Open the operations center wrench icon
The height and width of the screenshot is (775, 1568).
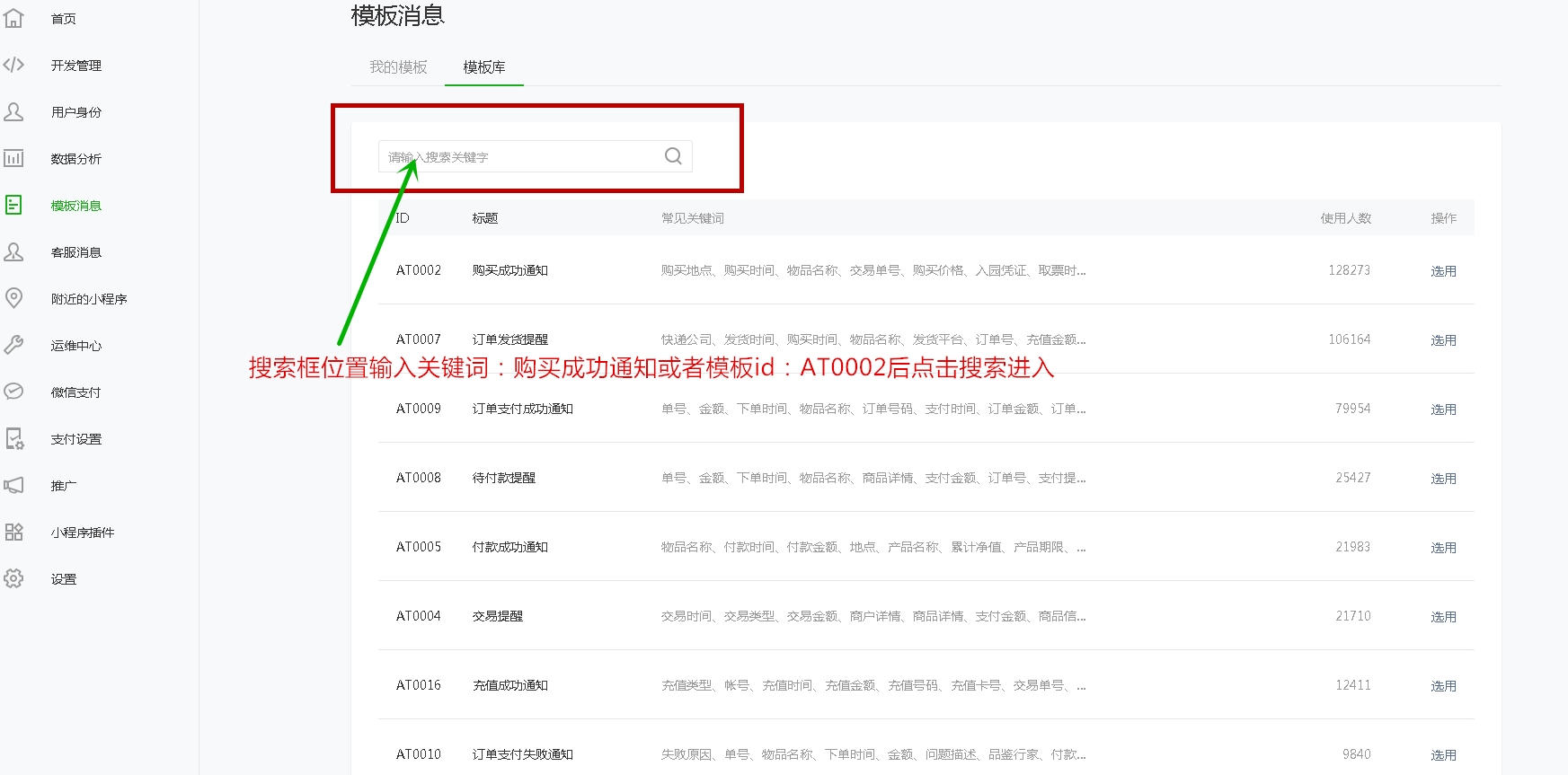click(x=13, y=345)
